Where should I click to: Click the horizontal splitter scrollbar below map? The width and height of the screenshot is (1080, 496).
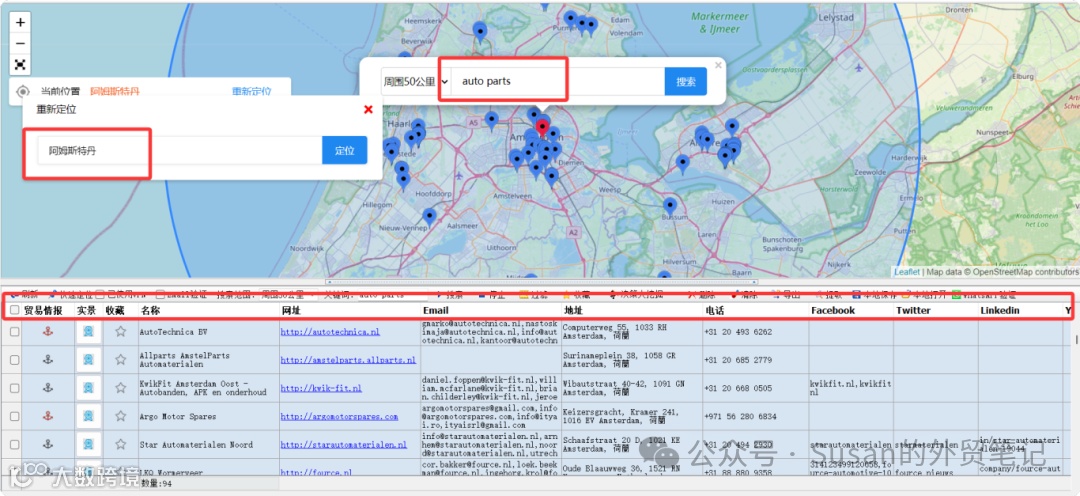(x=541, y=282)
